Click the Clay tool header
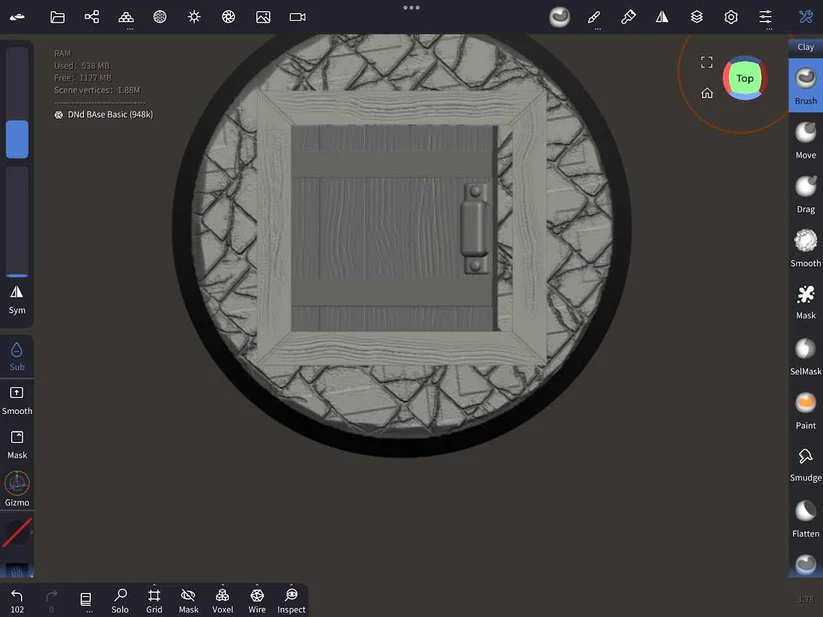823x617 pixels. point(806,47)
